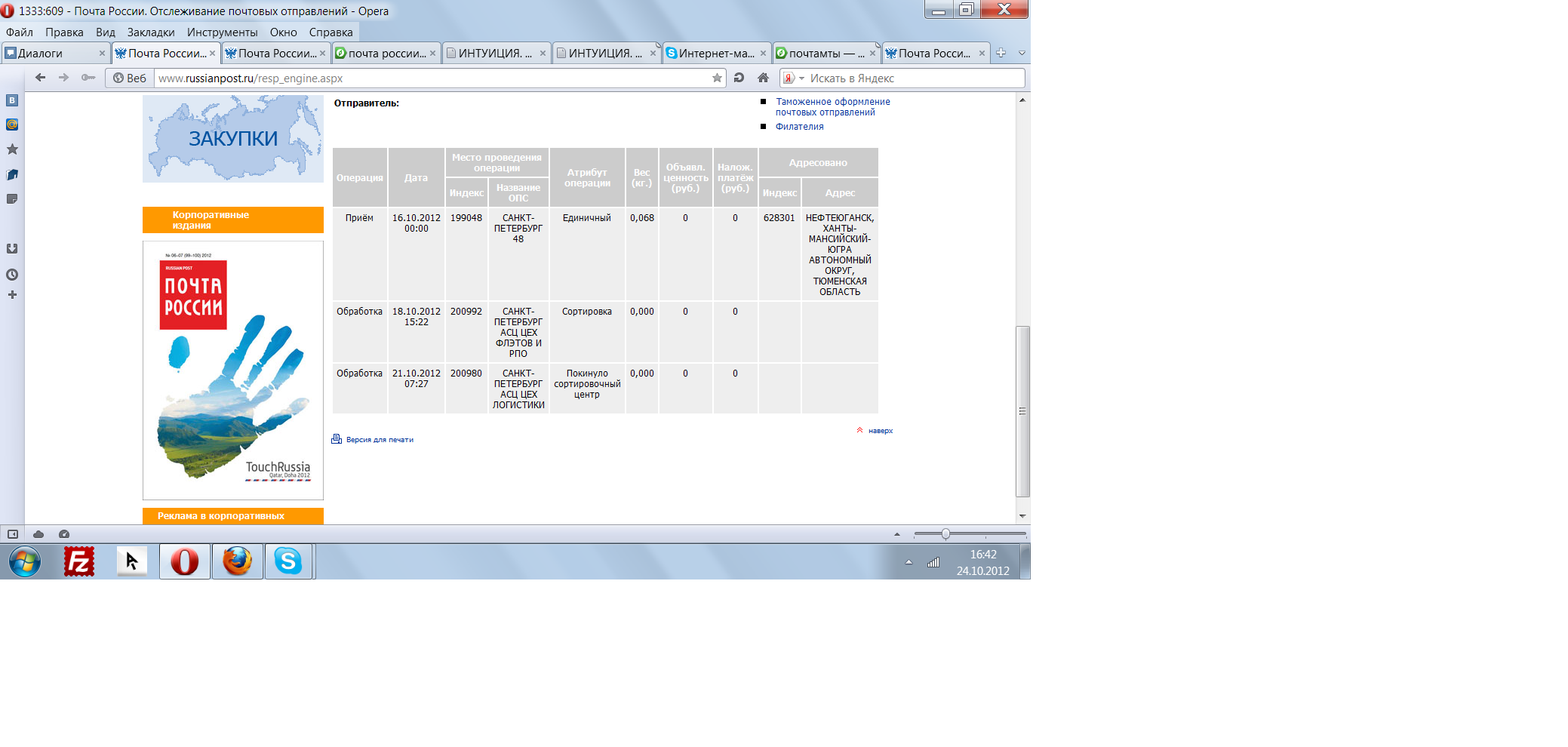Screen dimensions: 1568x747
Task: Show hidden system tray icons
Action: [909, 562]
